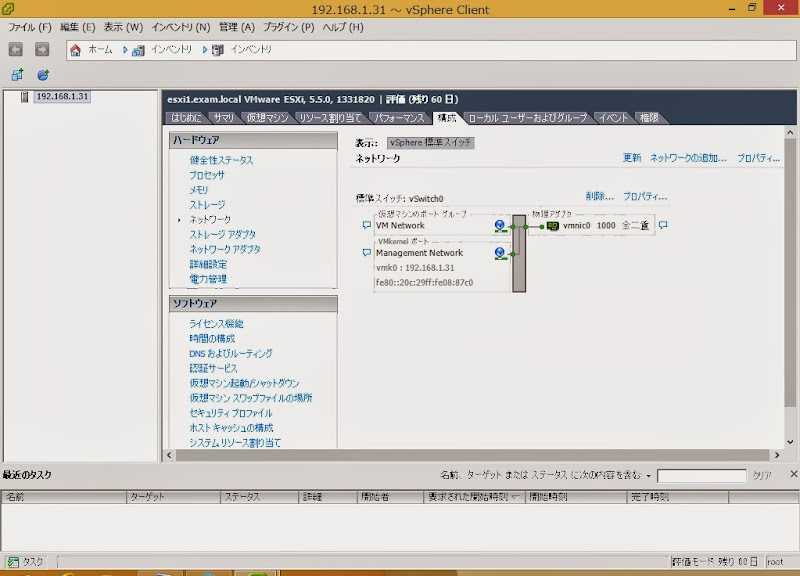Click speech bubble icon right of vmnic0

point(663,225)
